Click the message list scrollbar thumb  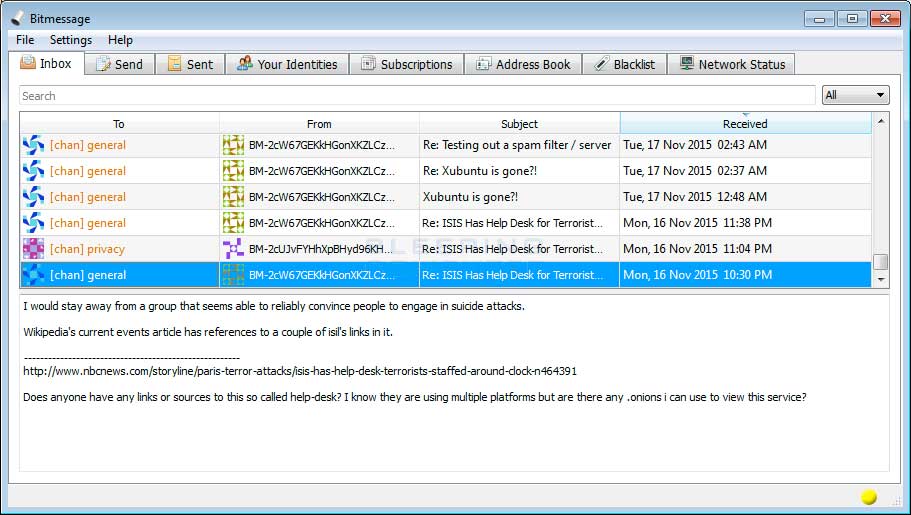(881, 262)
